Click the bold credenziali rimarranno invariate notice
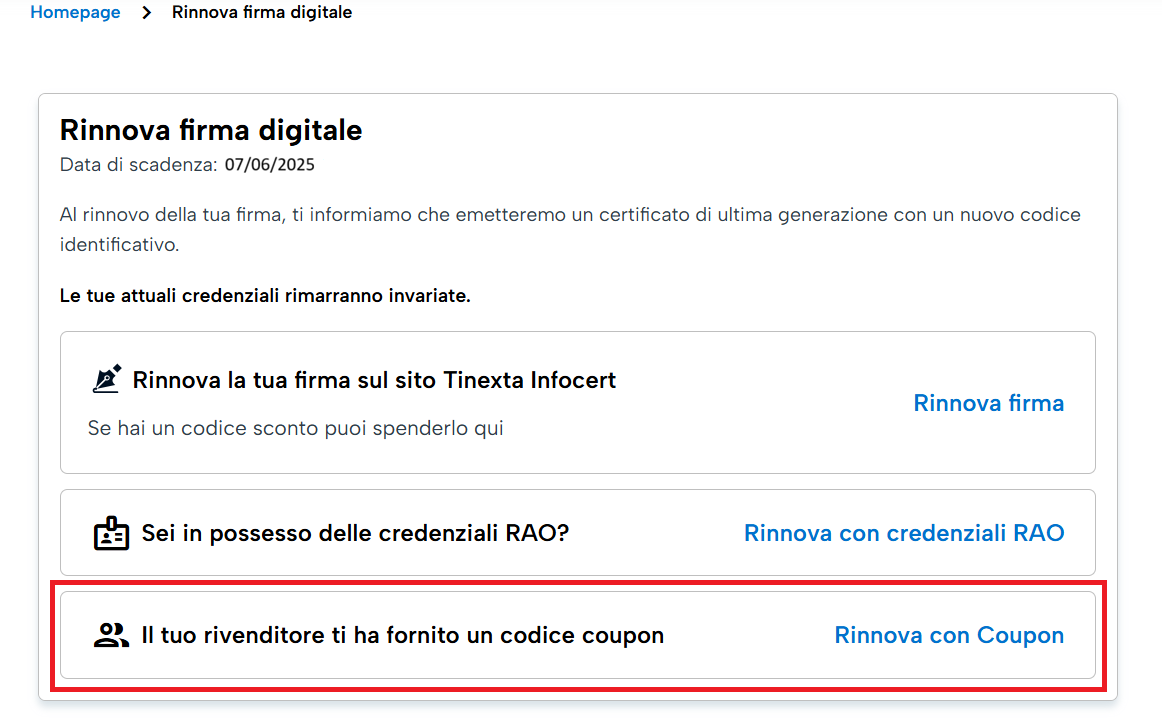 pos(265,296)
